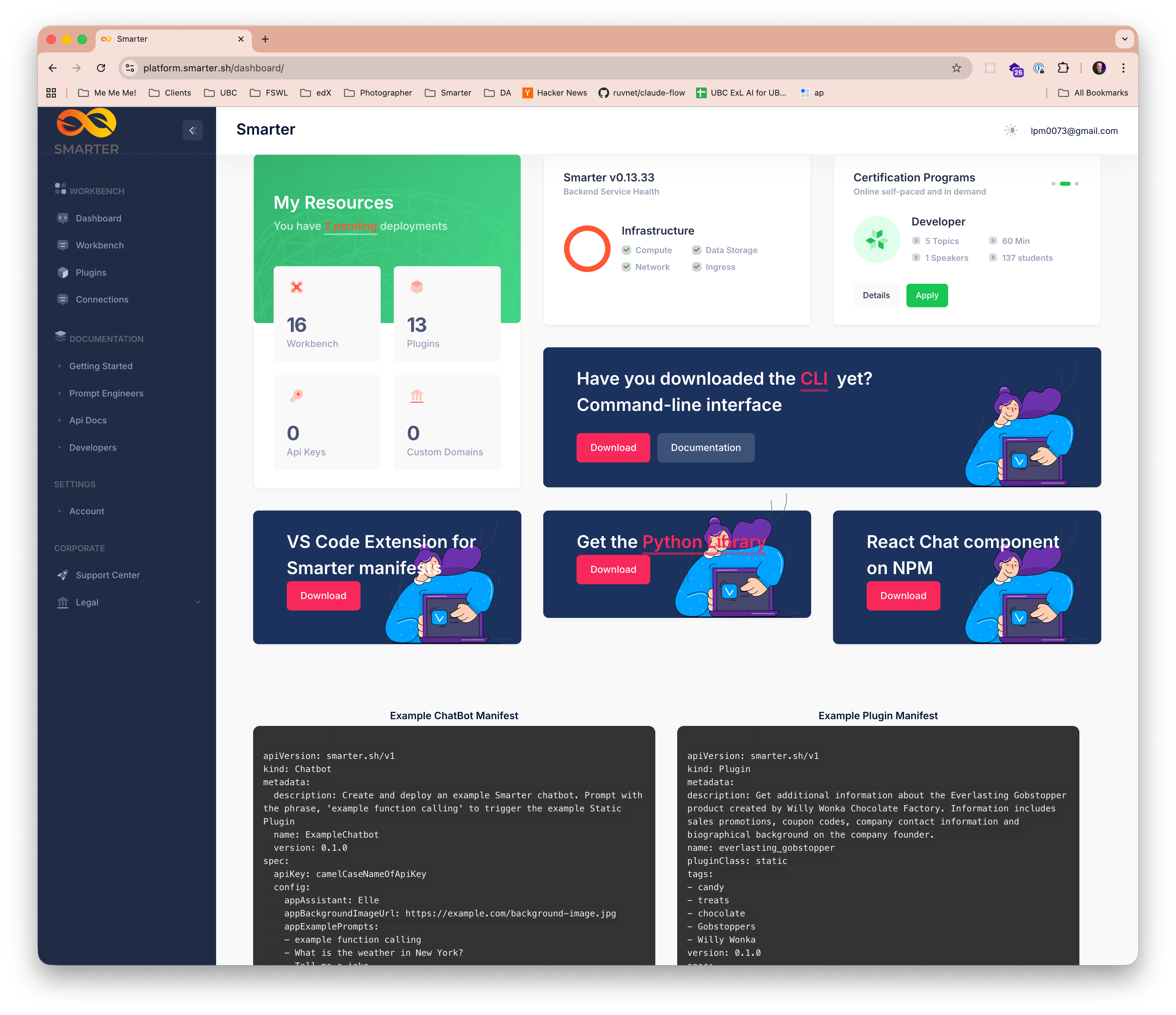The width and height of the screenshot is (1176, 1015).
Task: Click the Workbench card cross icon
Action: [x=296, y=287]
